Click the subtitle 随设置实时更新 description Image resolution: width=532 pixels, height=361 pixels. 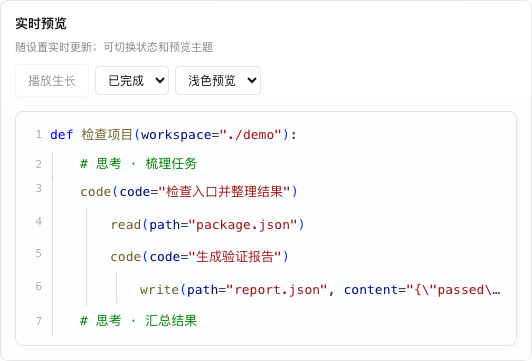tap(114, 47)
